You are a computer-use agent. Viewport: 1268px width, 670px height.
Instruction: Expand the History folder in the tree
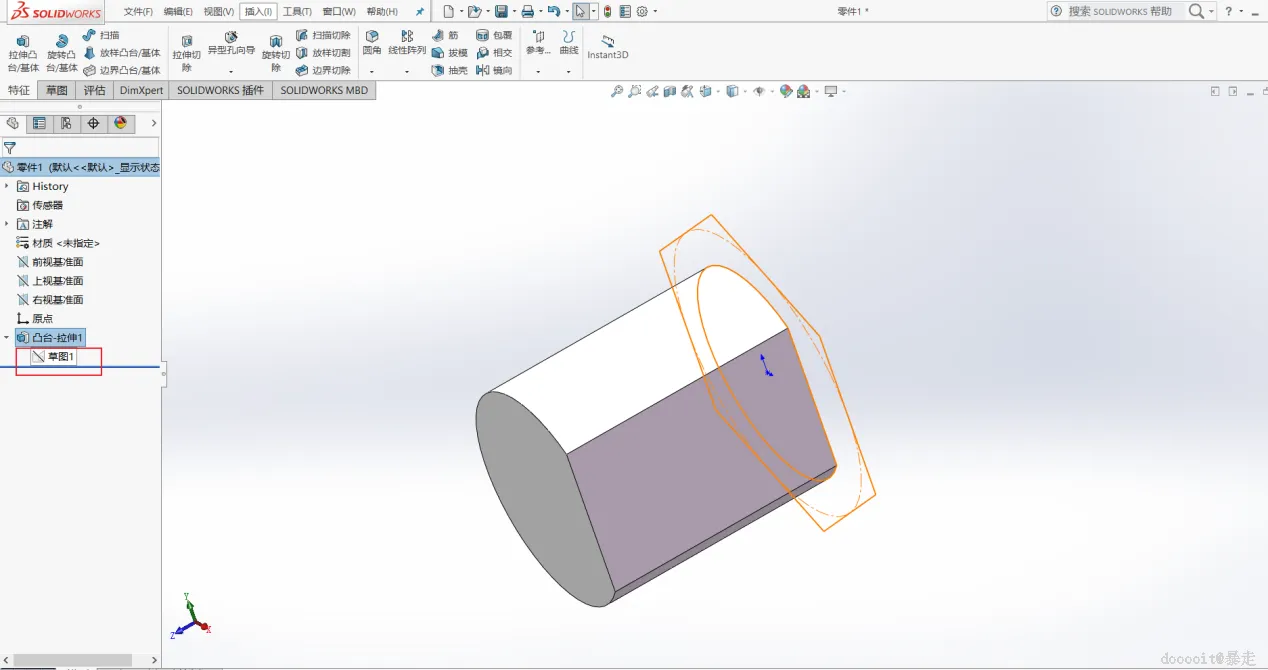click(x=7, y=186)
